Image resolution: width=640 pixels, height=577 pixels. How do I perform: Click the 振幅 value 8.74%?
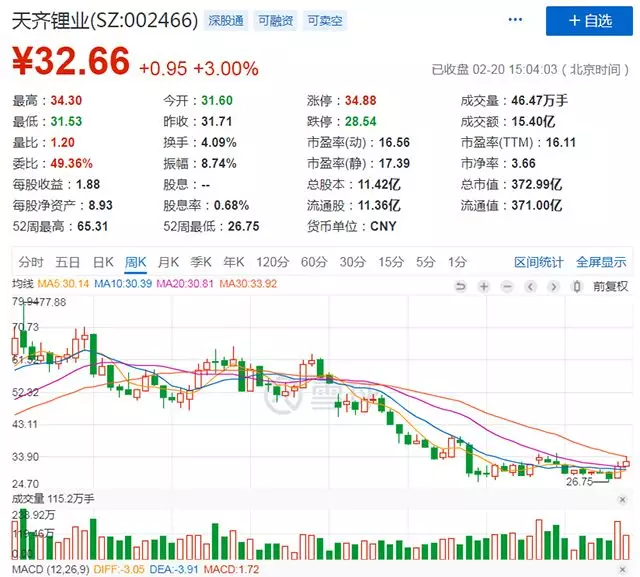click(219, 163)
